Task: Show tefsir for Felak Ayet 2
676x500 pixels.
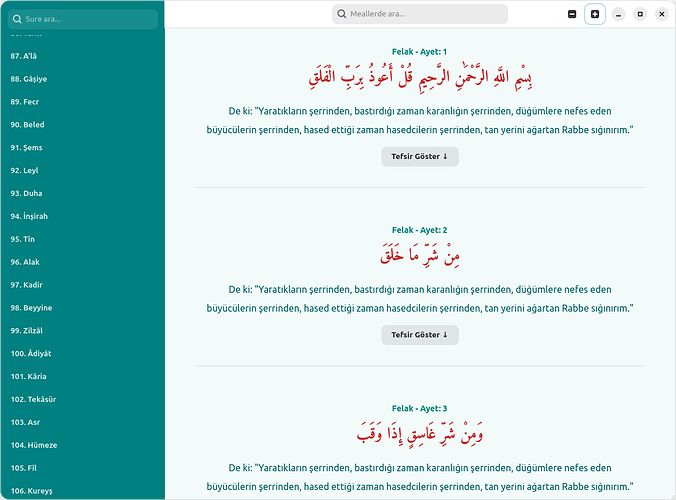Action: [x=419, y=335]
